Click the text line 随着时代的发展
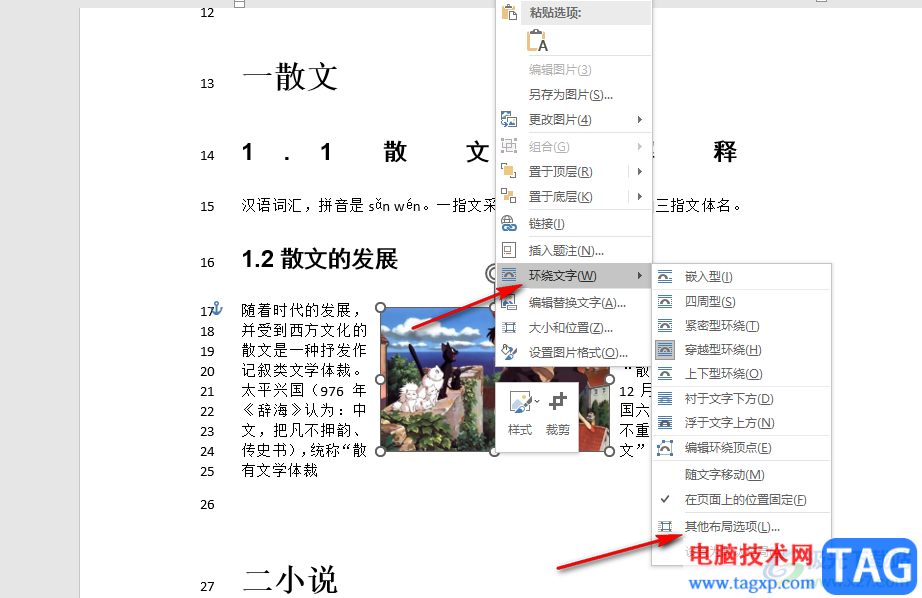Screen dimensions: 922x598 296,310
